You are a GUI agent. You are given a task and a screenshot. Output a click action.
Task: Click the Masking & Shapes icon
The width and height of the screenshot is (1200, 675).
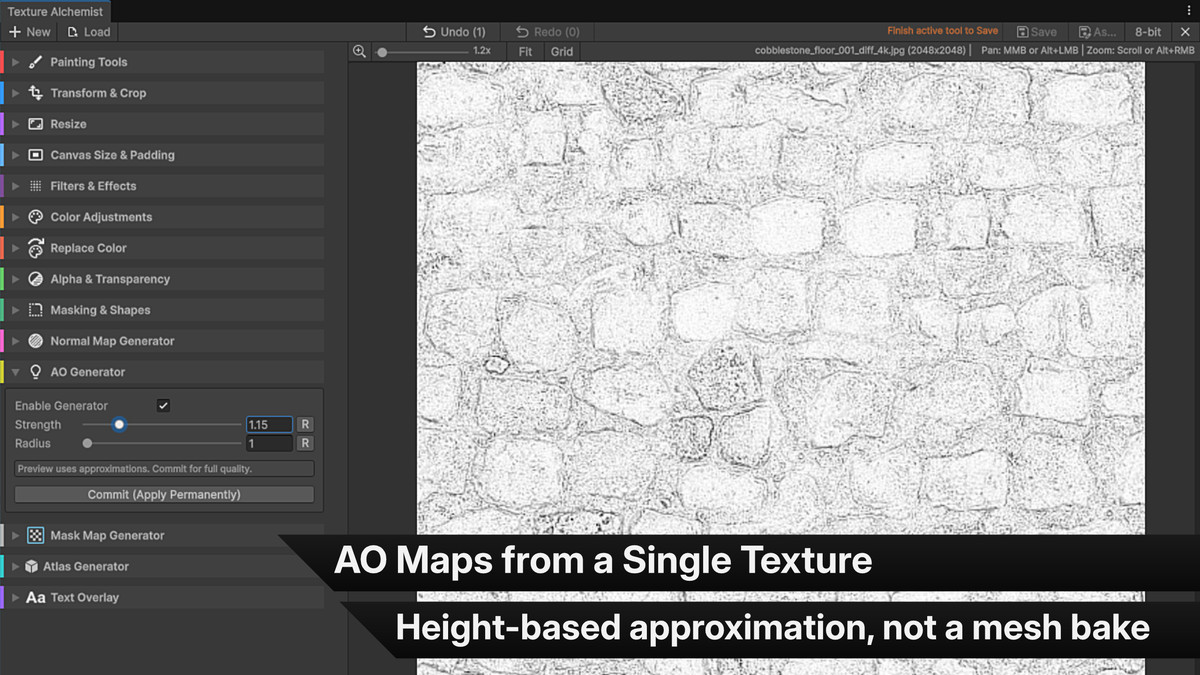tap(36, 310)
